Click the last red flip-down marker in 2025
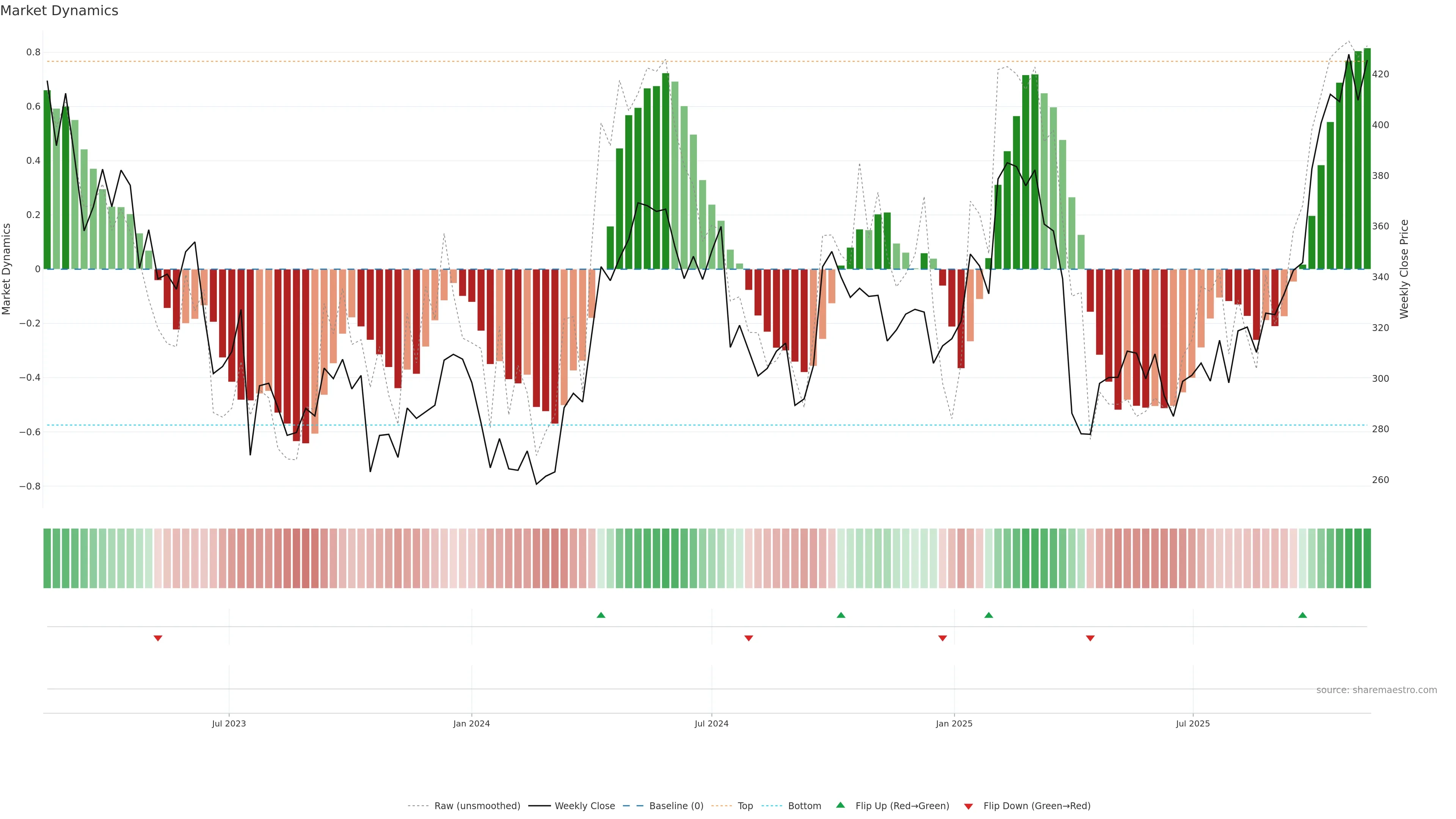1456x819 pixels. 1090,638
